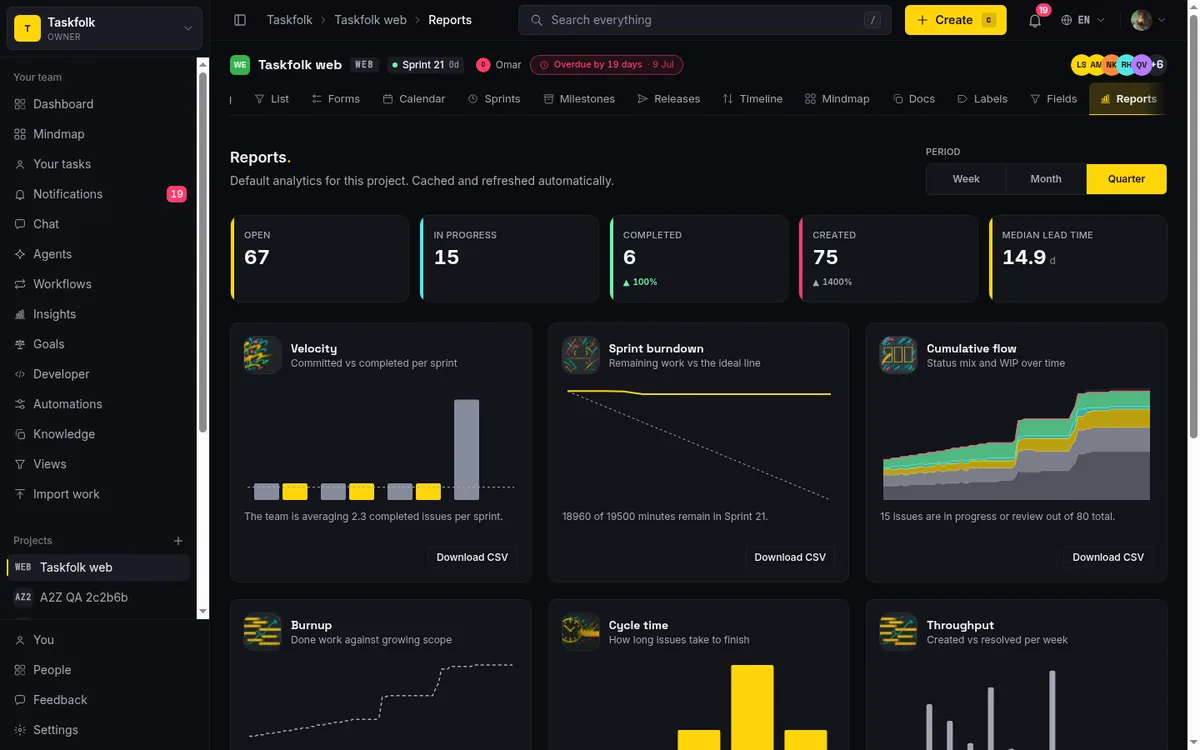Click the Mindmap sidebar icon
Screen dimensions: 1200x750
click(x=20, y=134)
